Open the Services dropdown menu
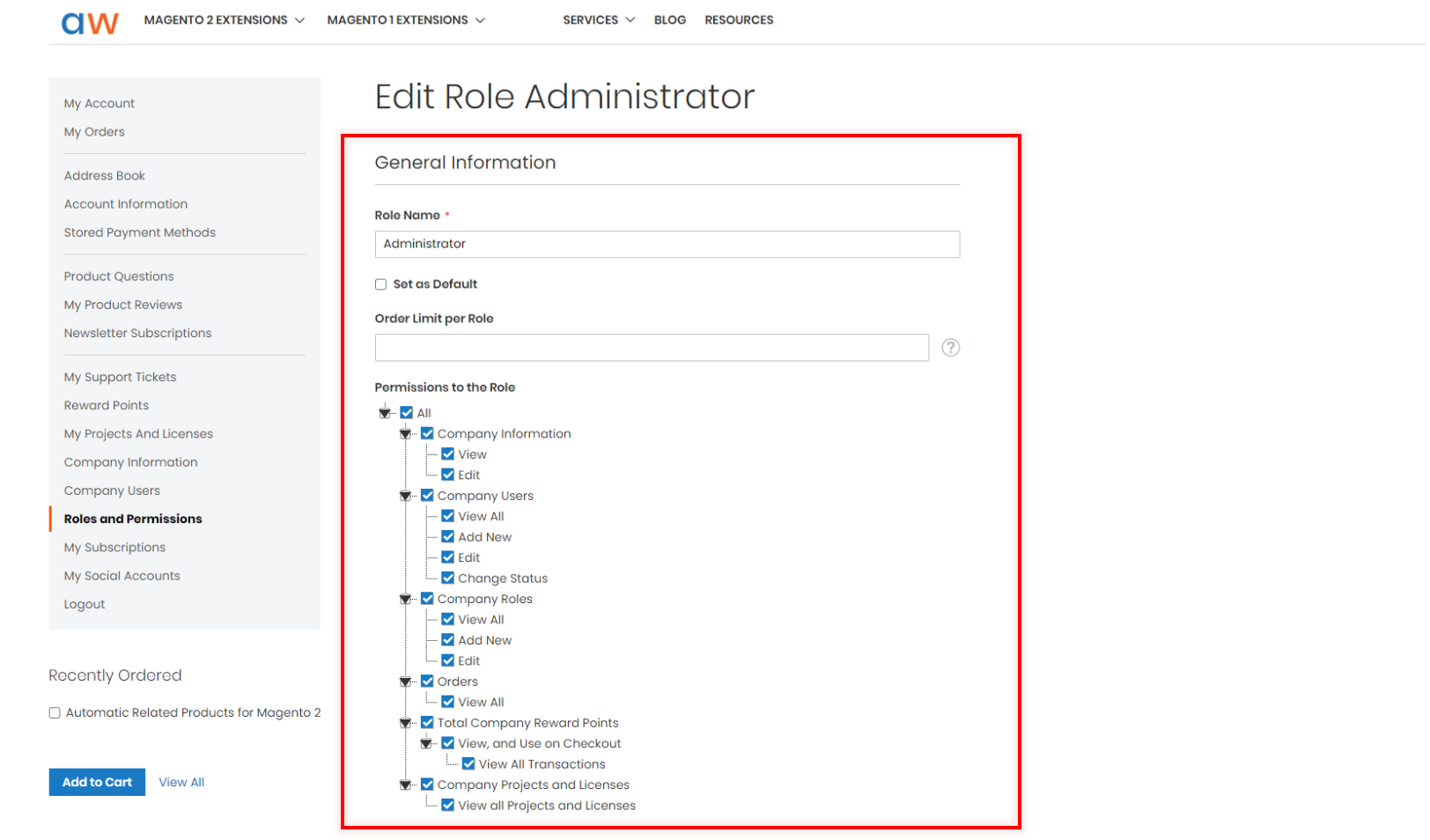The height and width of the screenshot is (840, 1430). (x=599, y=19)
